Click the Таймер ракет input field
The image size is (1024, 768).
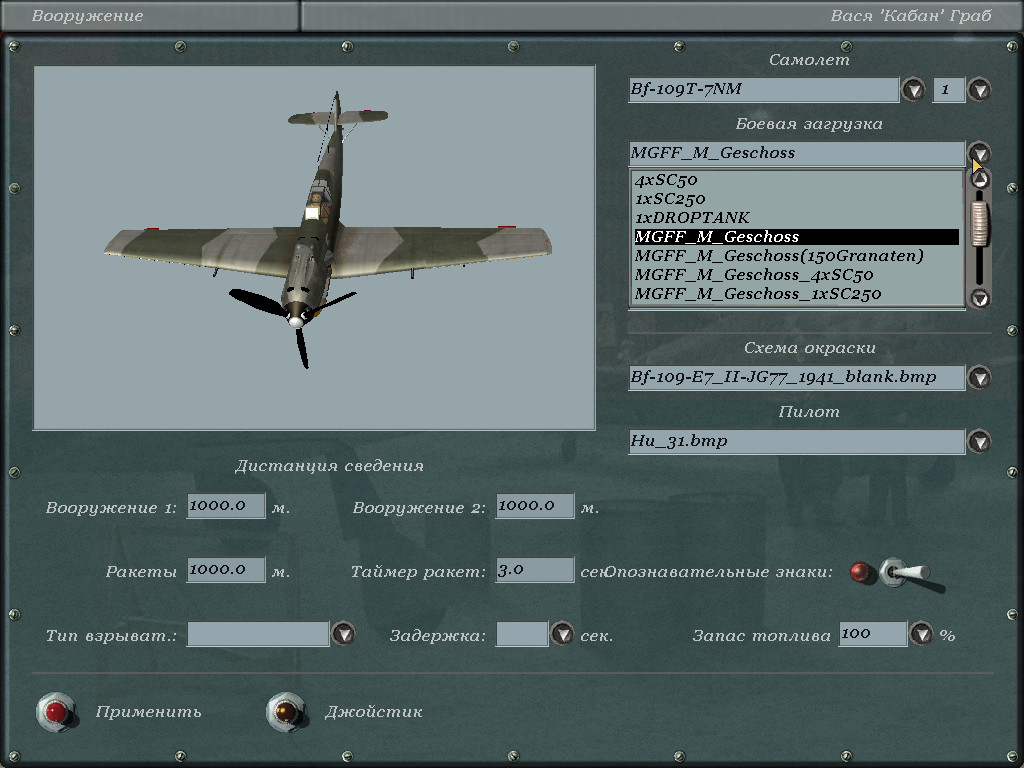click(535, 570)
